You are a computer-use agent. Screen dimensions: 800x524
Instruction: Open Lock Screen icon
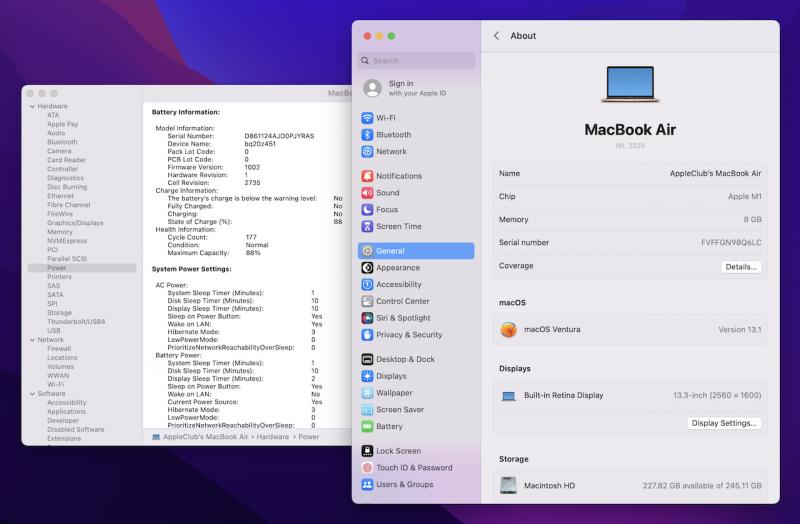click(367, 451)
